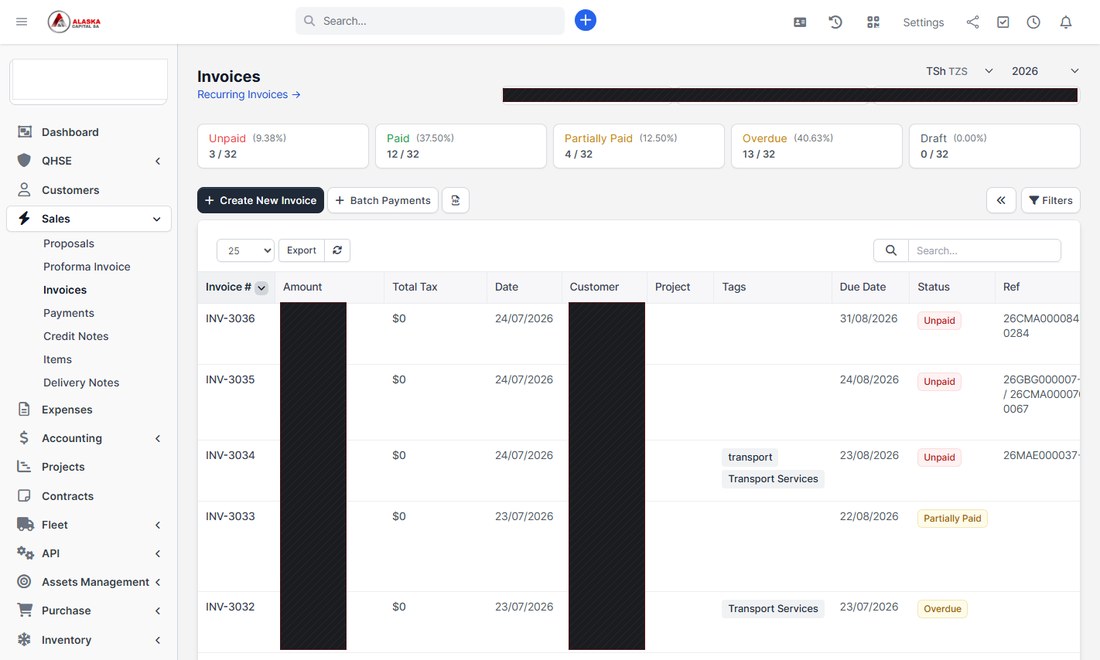The width and height of the screenshot is (1100, 660).
Task: Click the Dashboard sidebar icon
Action: click(25, 132)
